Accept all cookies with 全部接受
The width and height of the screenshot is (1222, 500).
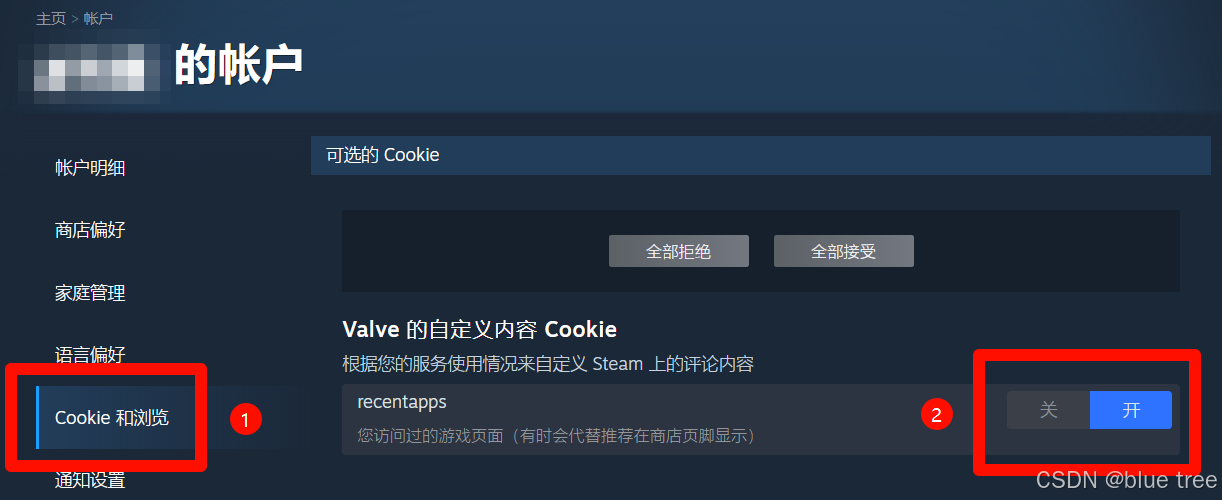[x=844, y=251]
